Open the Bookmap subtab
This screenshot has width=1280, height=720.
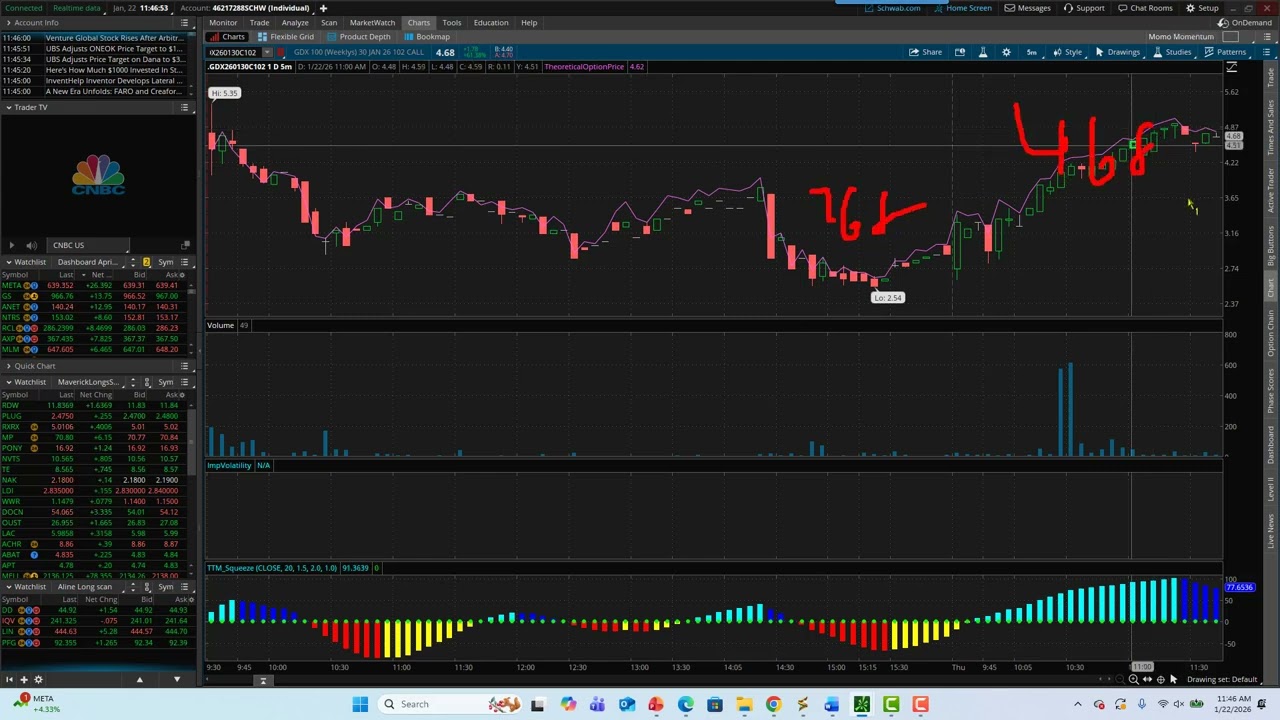427,37
